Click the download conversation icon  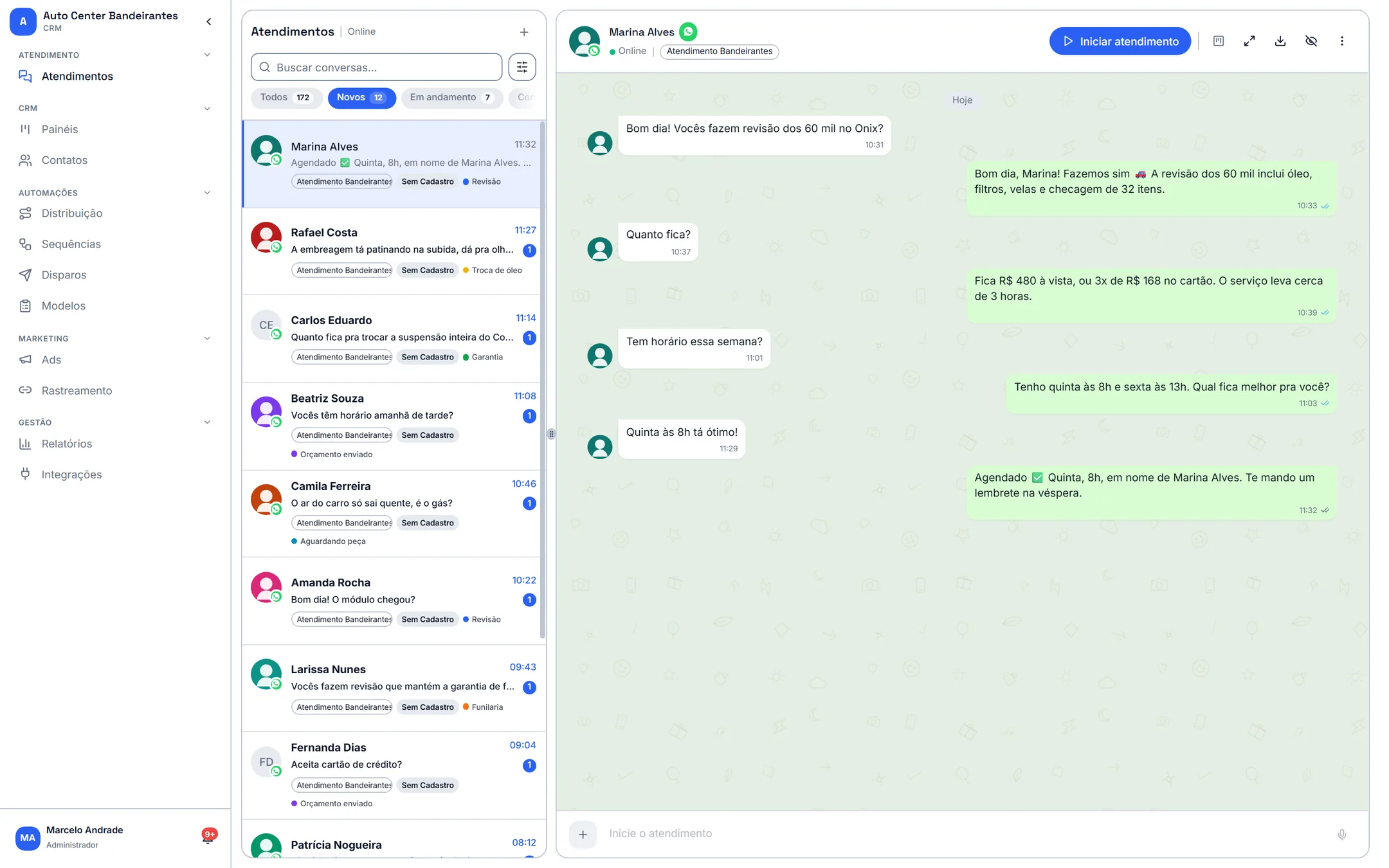coord(1280,41)
